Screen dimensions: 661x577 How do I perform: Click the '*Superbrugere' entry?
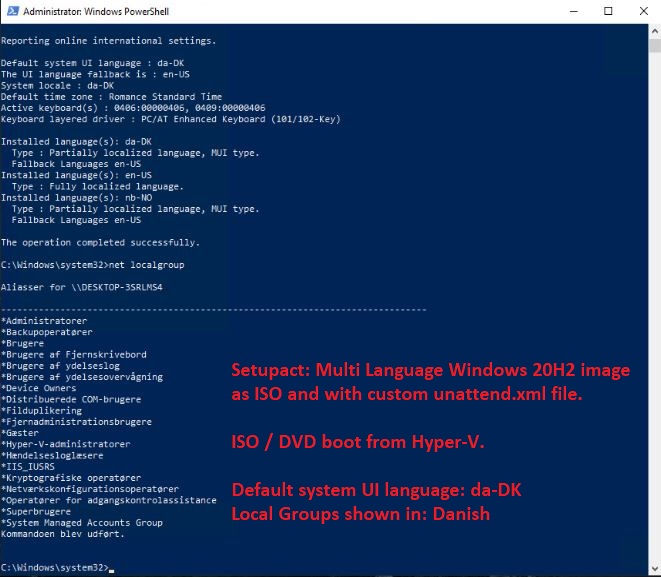(x=36, y=512)
